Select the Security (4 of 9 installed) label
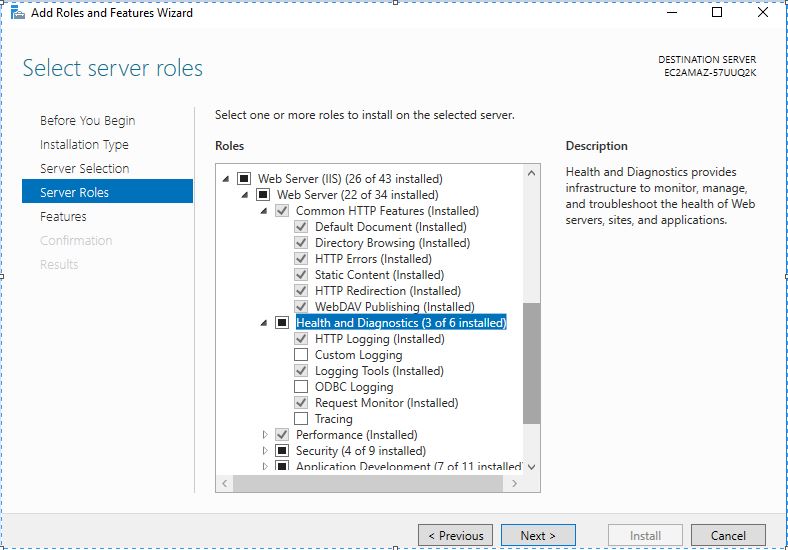The width and height of the screenshot is (788, 550). 361,450
